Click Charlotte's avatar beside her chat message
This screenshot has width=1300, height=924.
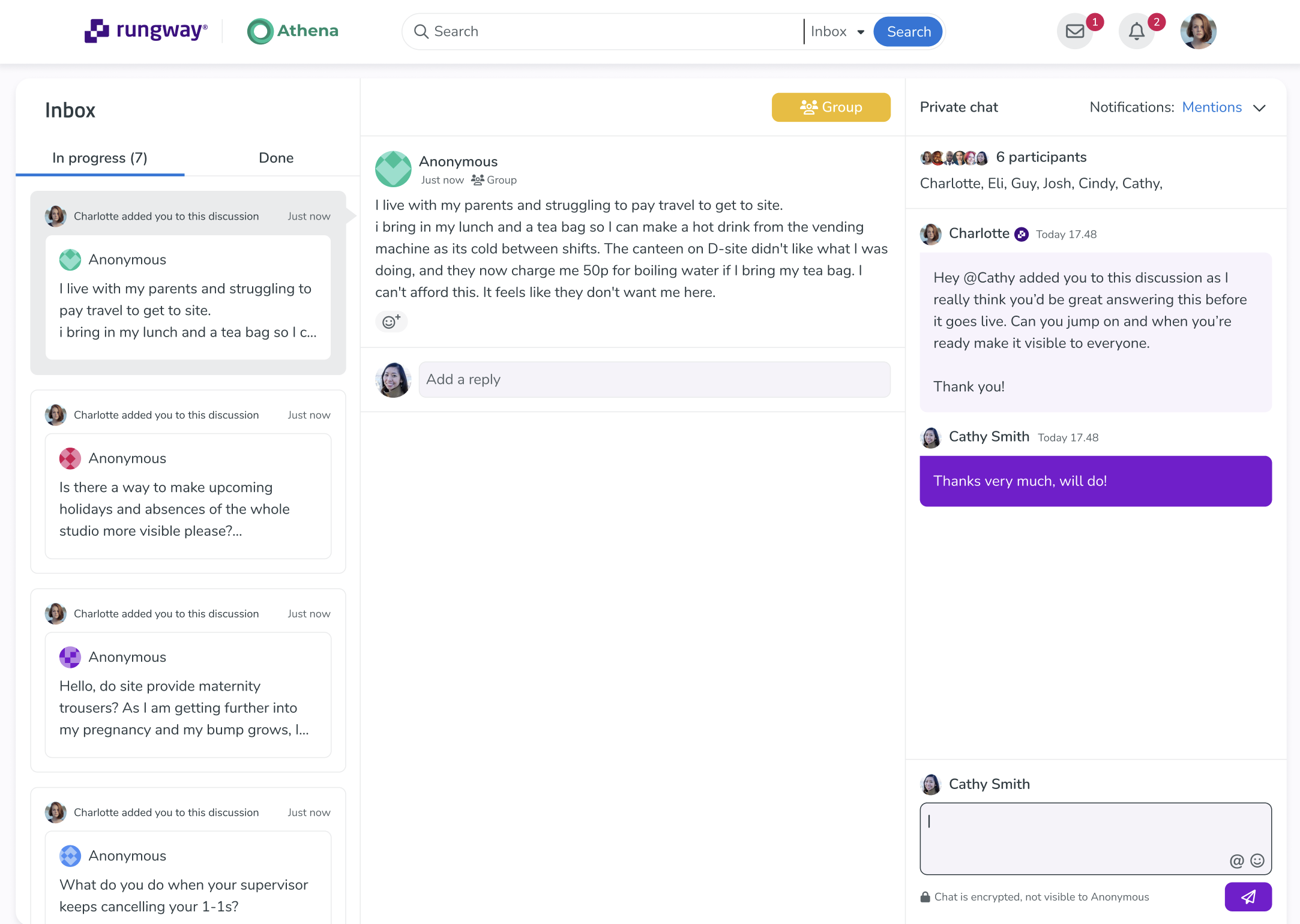[931, 235]
